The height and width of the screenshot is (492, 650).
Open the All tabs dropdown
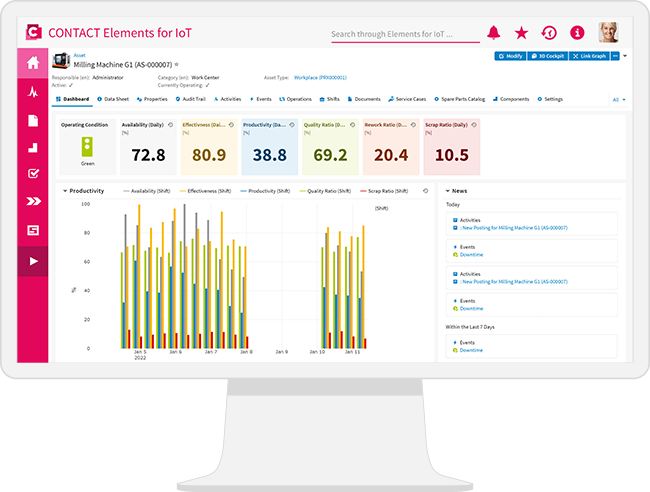click(619, 99)
